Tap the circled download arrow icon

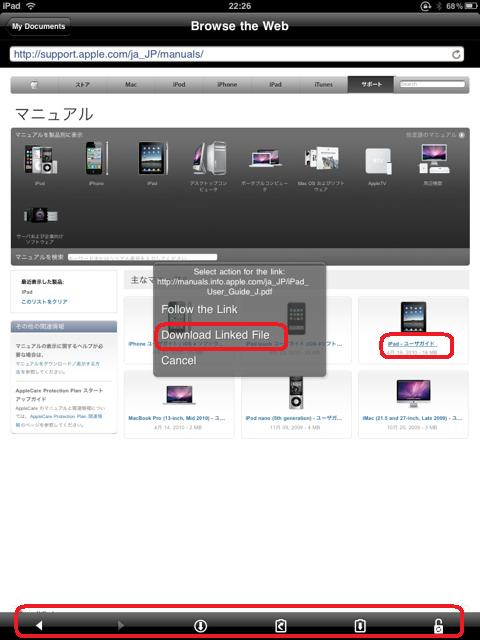200,625
